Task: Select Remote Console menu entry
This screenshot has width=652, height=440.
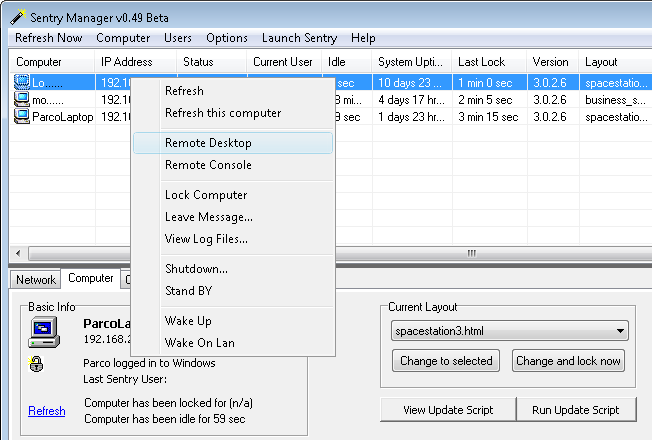Action: [x=208, y=165]
